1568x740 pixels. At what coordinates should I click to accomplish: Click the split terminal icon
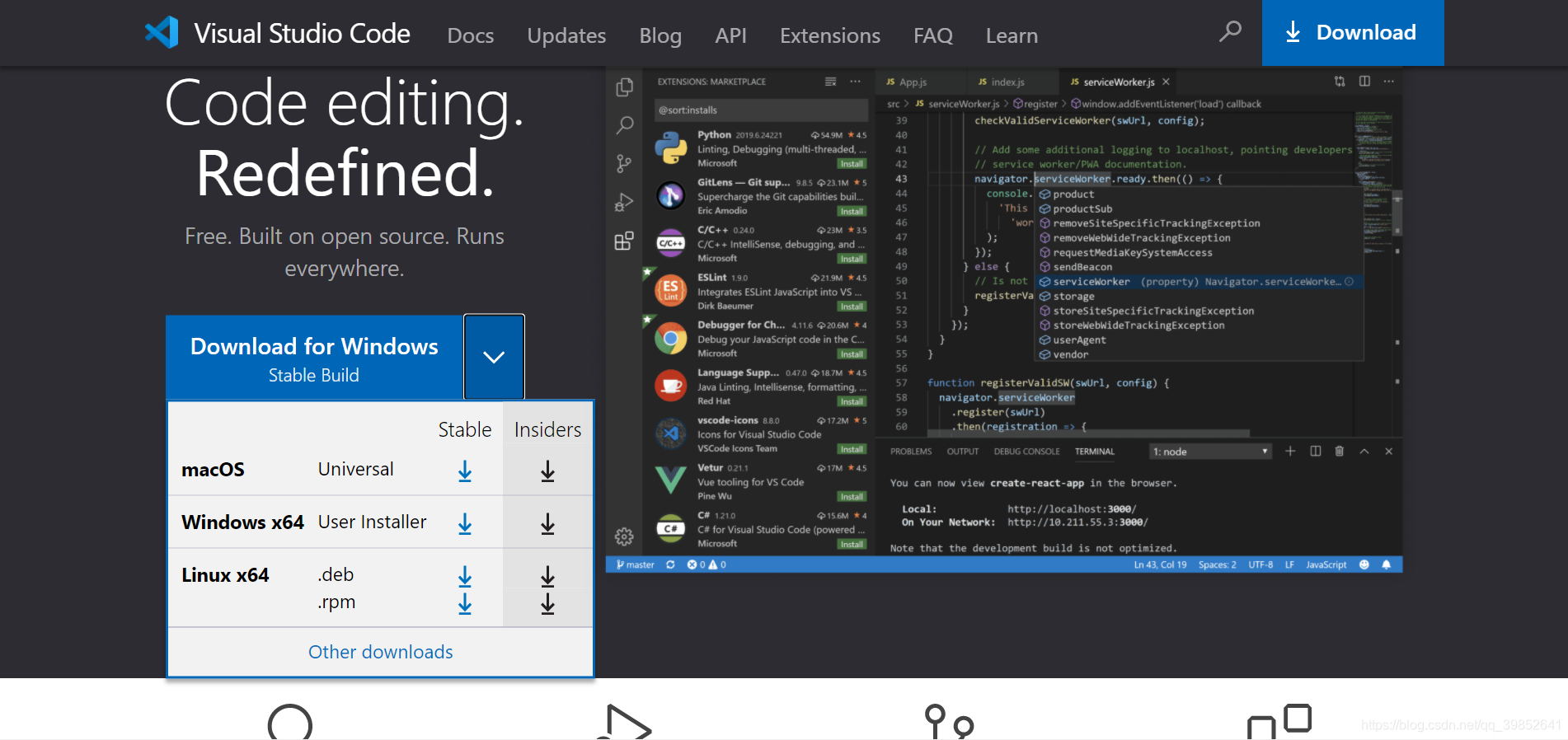tap(1315, 451)
